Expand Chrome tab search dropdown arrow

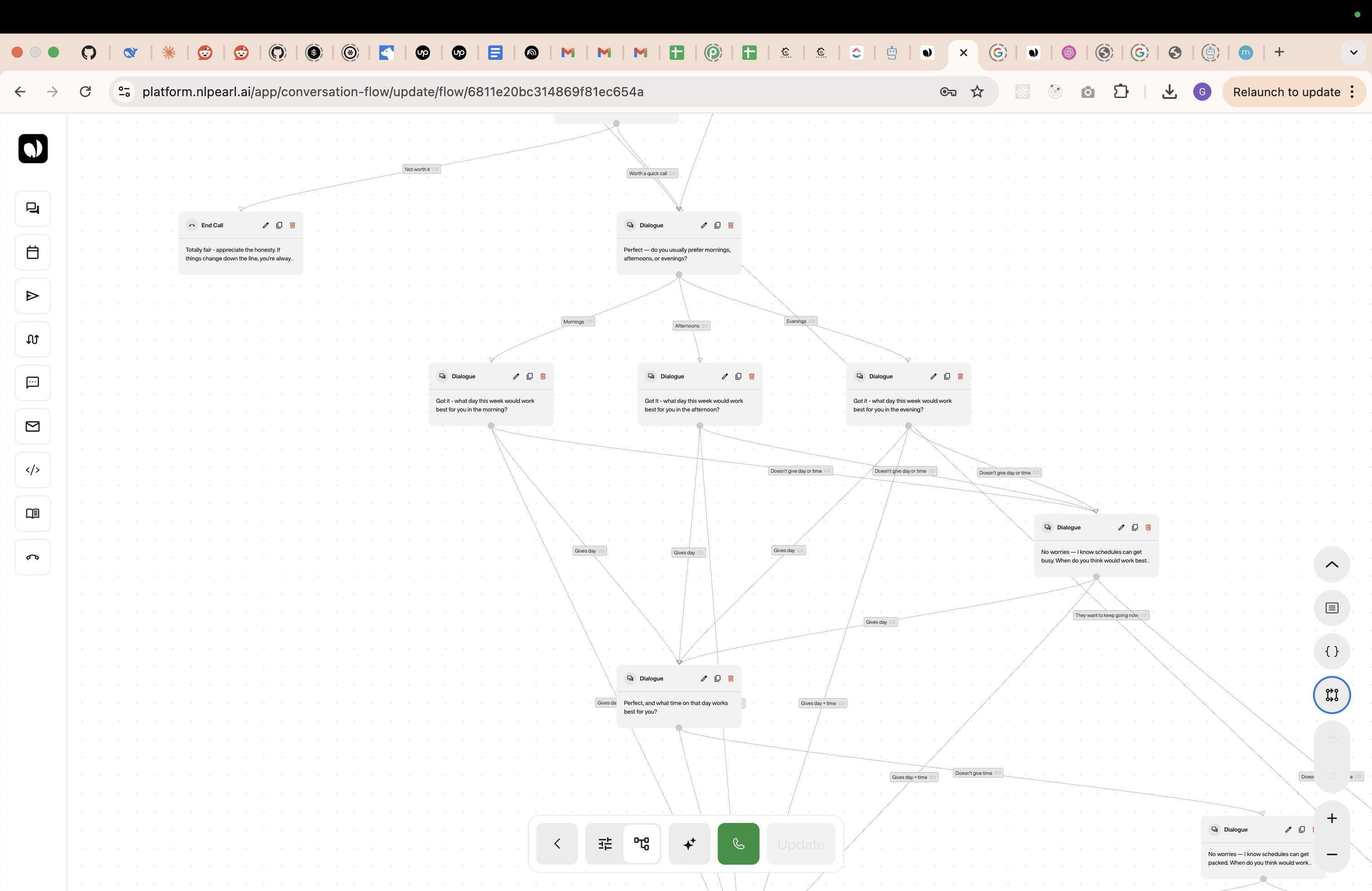(x=1353, y=53)
